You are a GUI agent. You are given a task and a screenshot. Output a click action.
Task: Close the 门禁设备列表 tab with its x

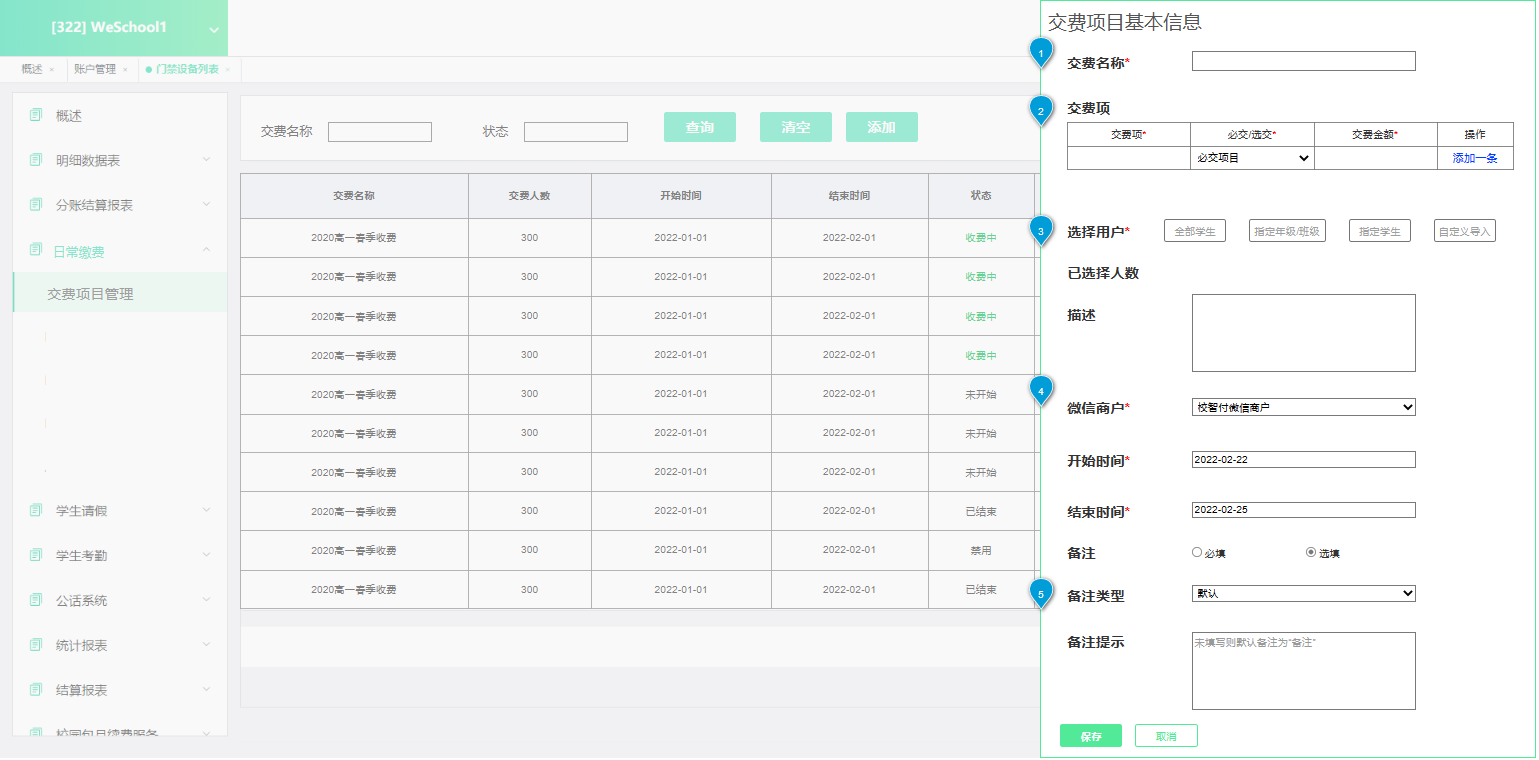228,70
